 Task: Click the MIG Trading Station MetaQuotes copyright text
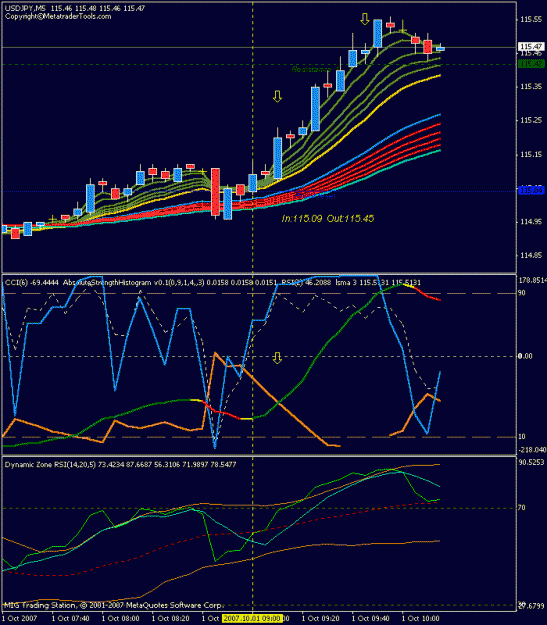[114, 605]
